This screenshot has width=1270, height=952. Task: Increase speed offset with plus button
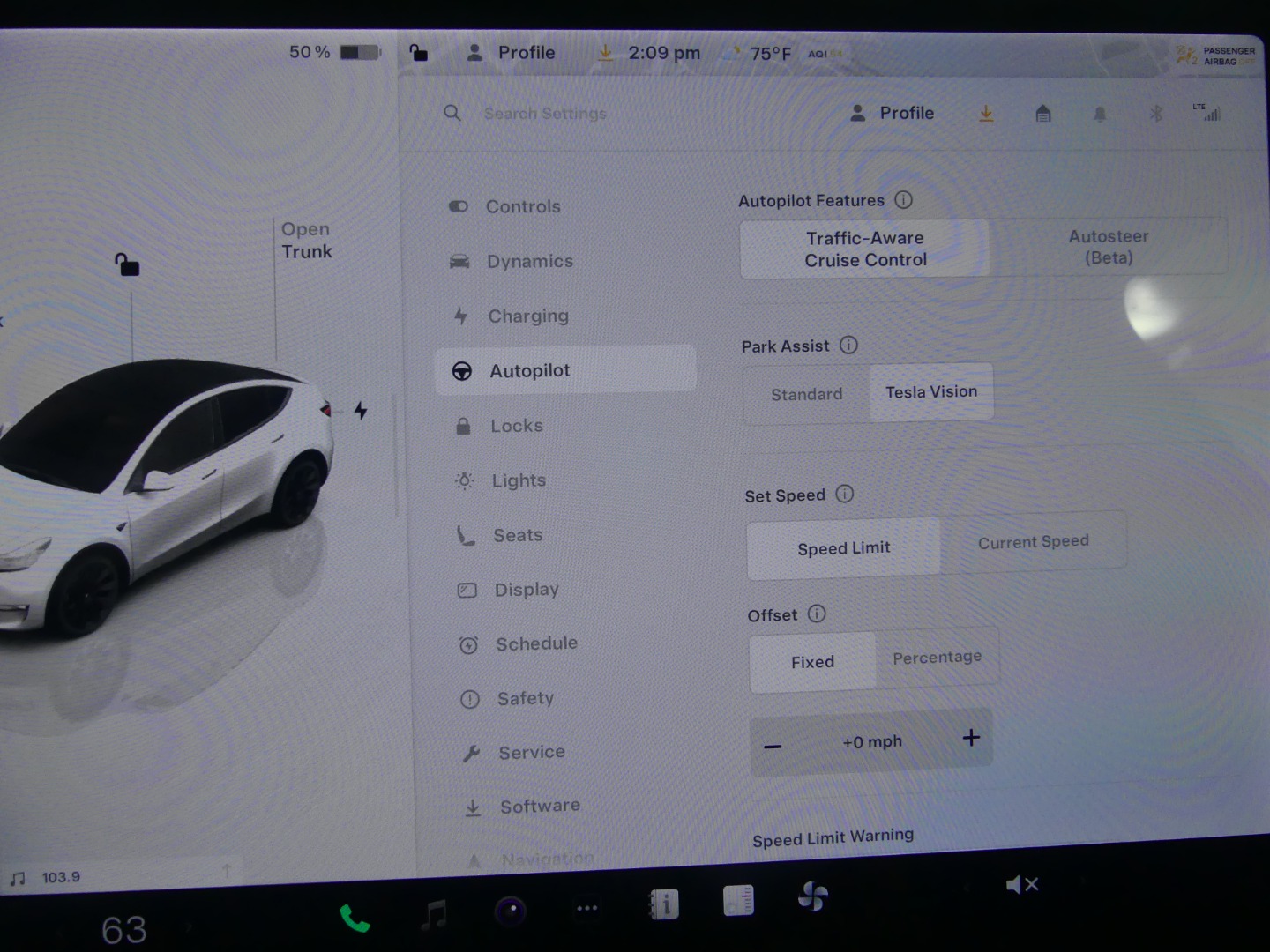point(970,738)
